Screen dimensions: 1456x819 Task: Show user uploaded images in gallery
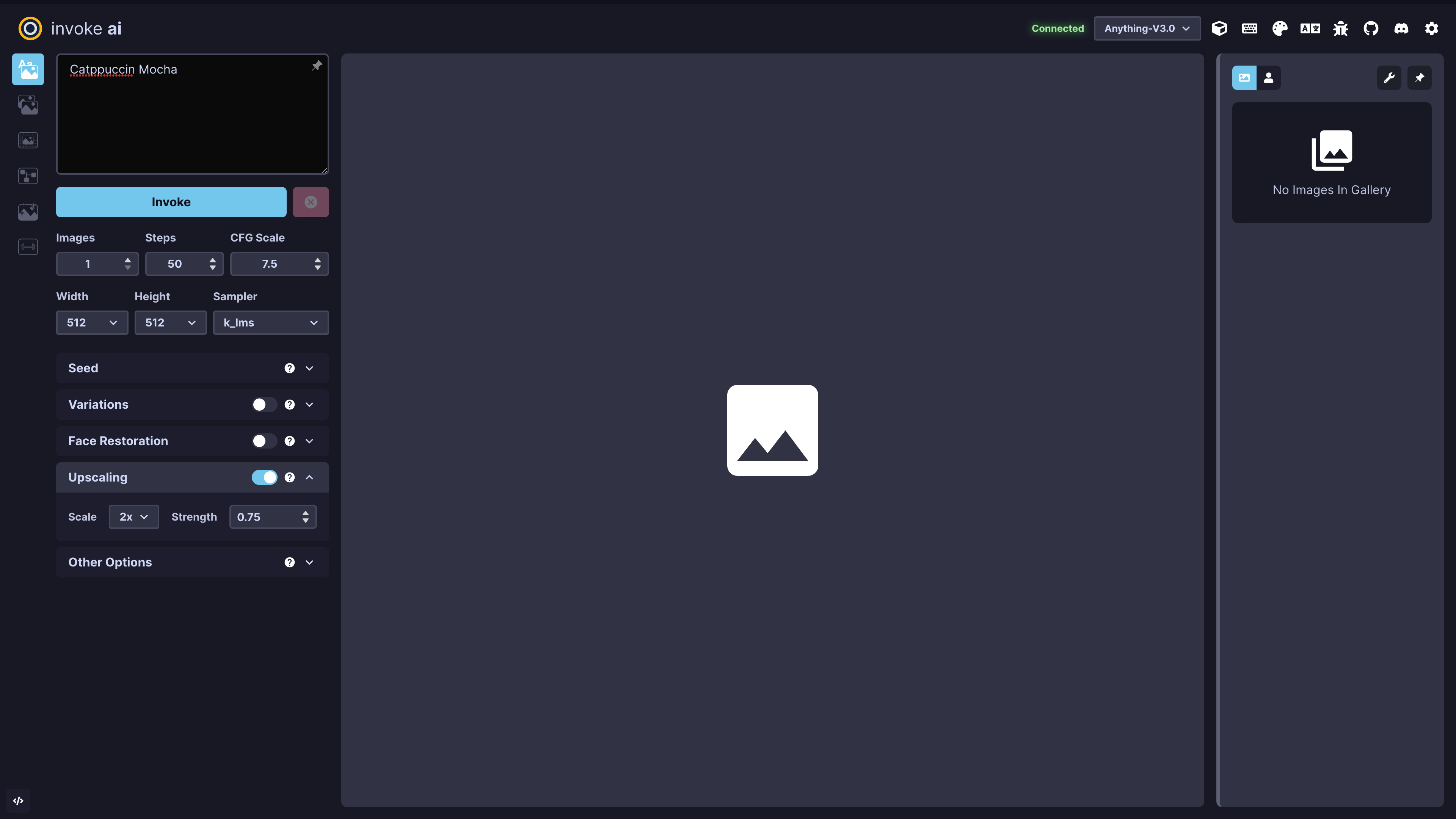(x=1268, y=78)
